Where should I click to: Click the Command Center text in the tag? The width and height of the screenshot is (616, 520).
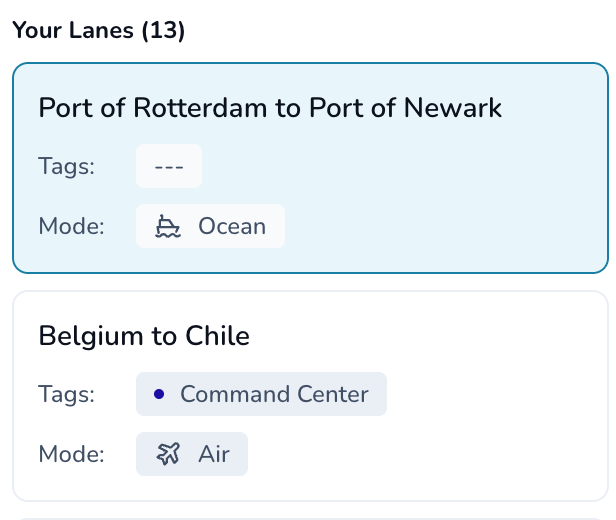[x=274, y=394]
